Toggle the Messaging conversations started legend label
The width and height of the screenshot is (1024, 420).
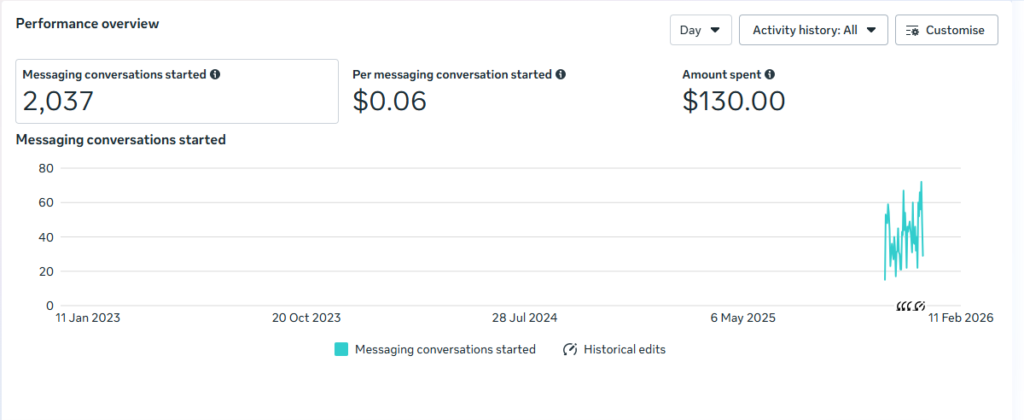pos(445,350)
